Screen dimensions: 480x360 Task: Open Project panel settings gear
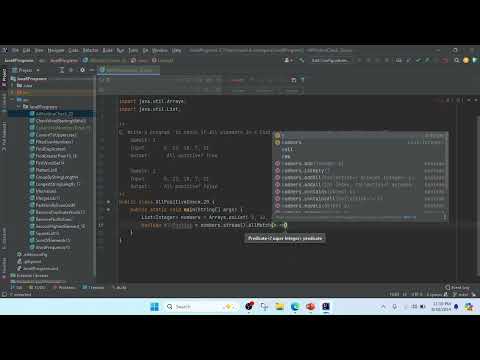pos(82,70)
